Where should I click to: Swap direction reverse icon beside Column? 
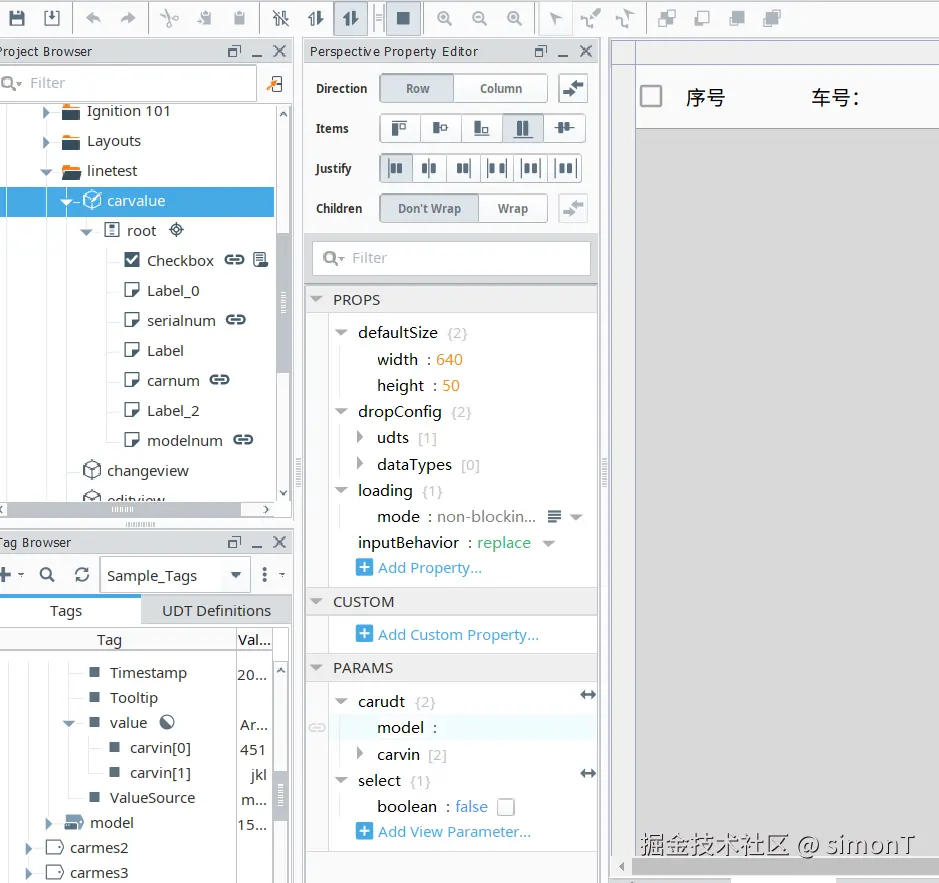(x=573, y=89)
